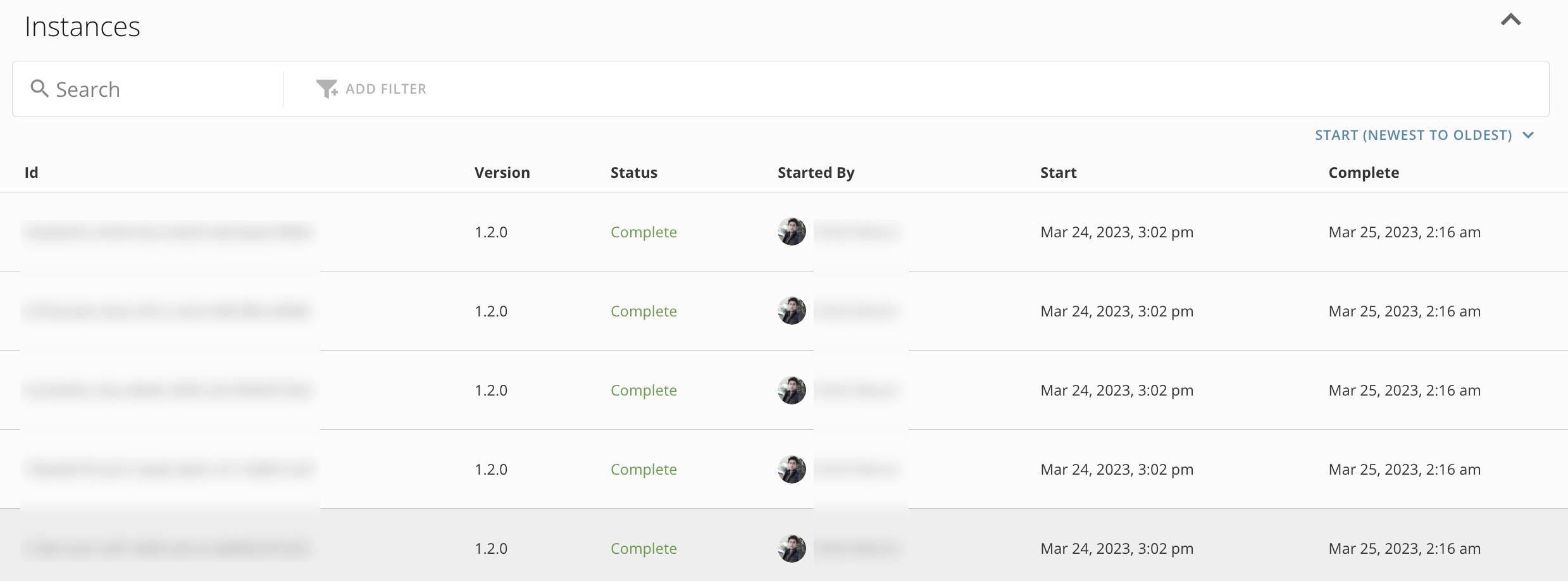
Task: Click the avatar in the last row
Action: point(791,548)
